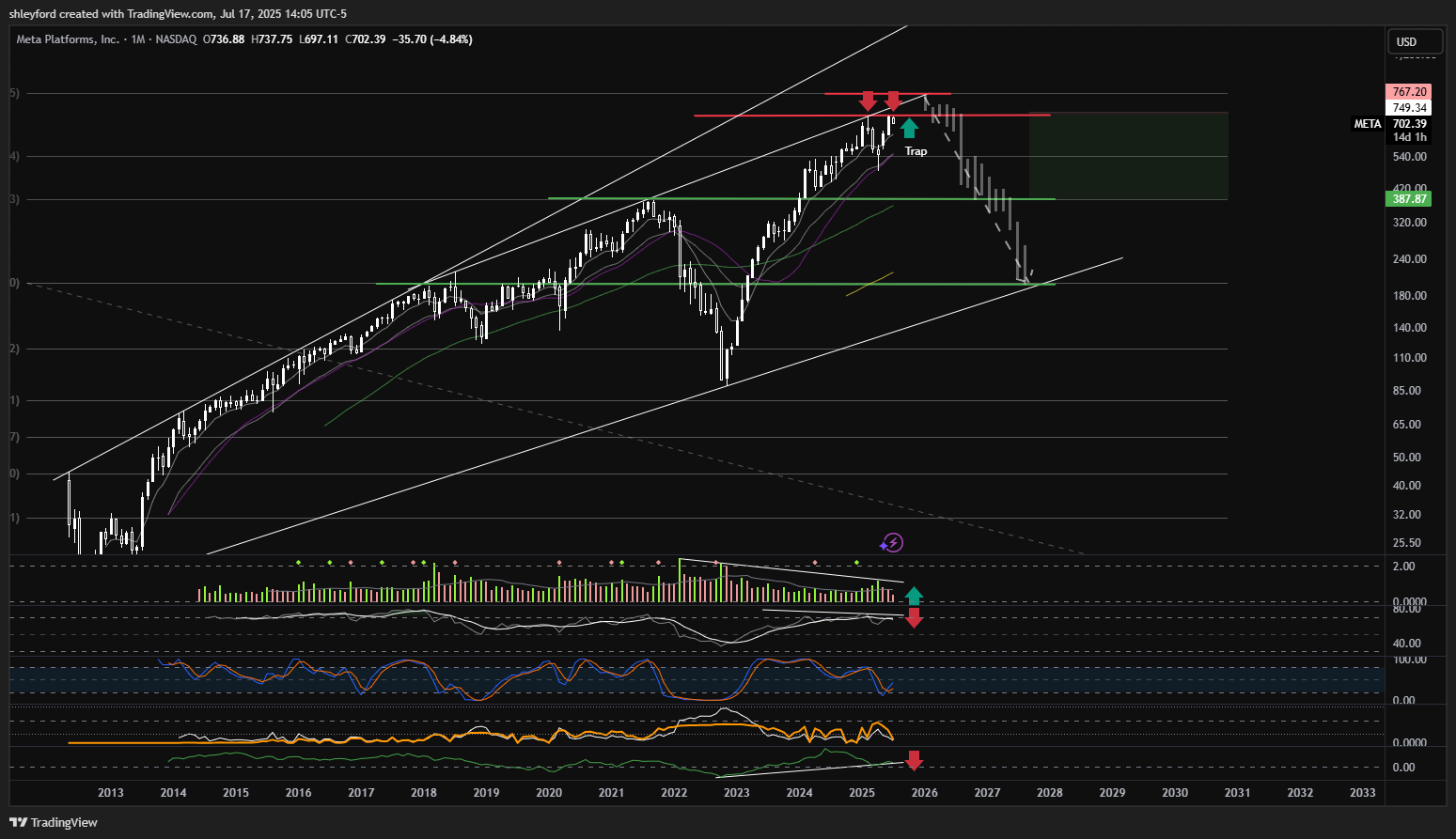Click the 2013 year label on time axis
This screenshot has height=839, width=1456.
click(111, 793)
